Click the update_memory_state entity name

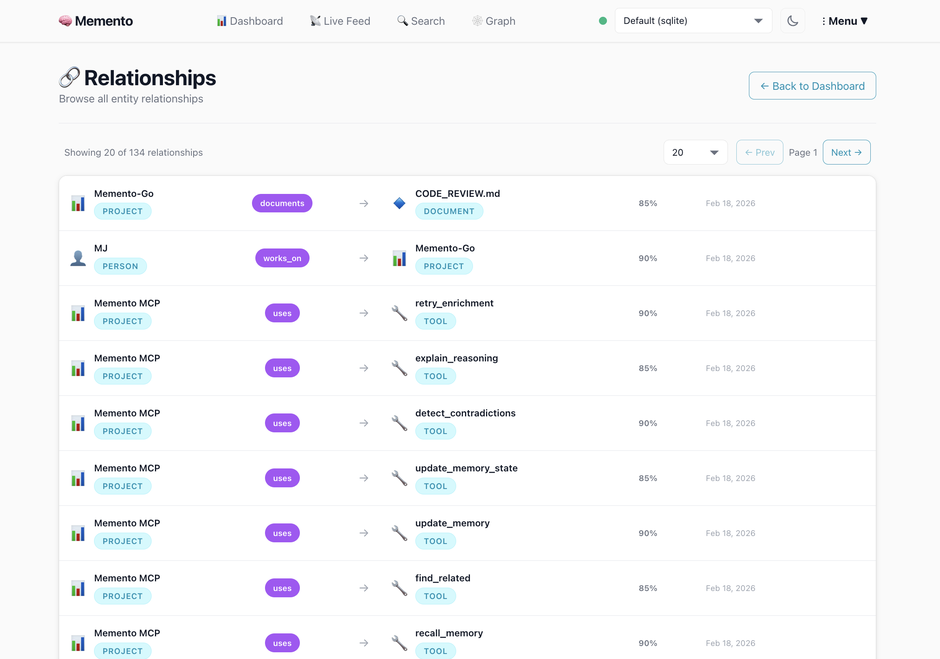tap(466, 468)
